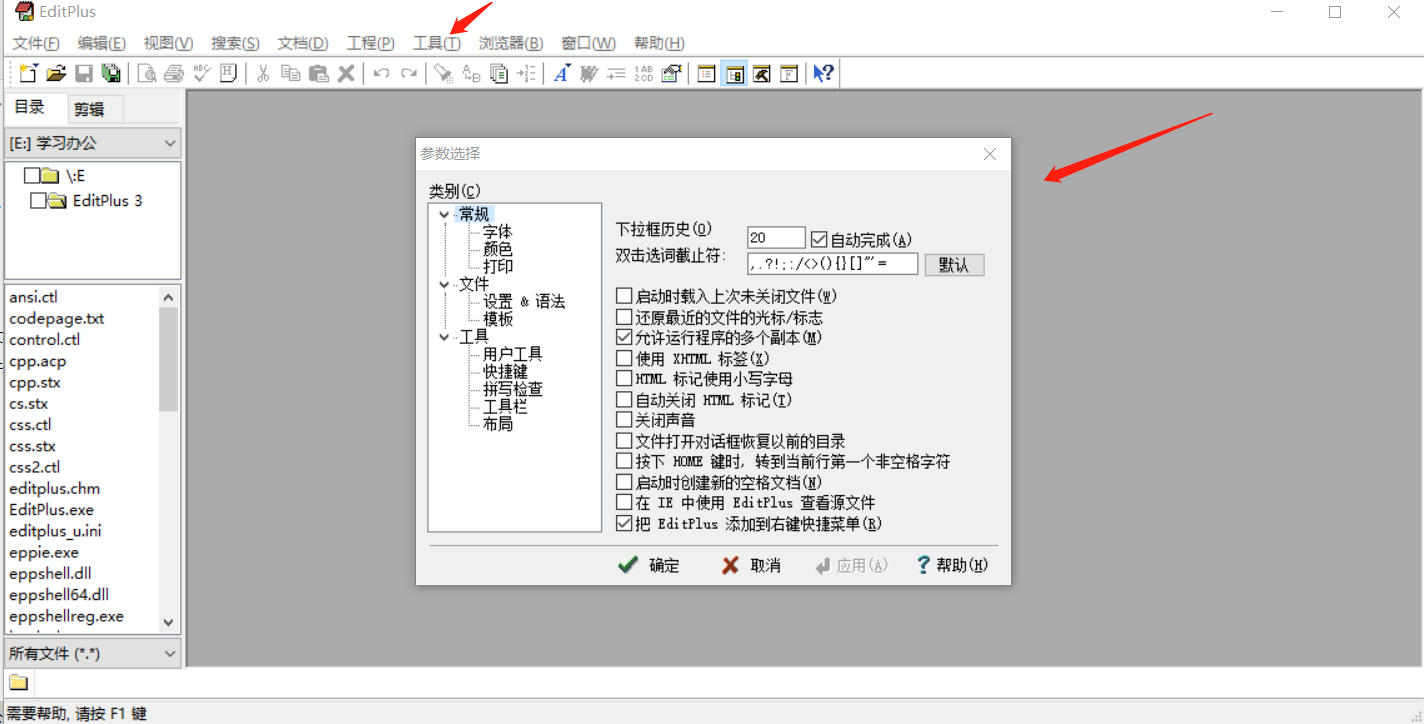Click the 默认 button to reset delimiters
The width and height of the screenshot is (1424, 724).
coord(953,263)
